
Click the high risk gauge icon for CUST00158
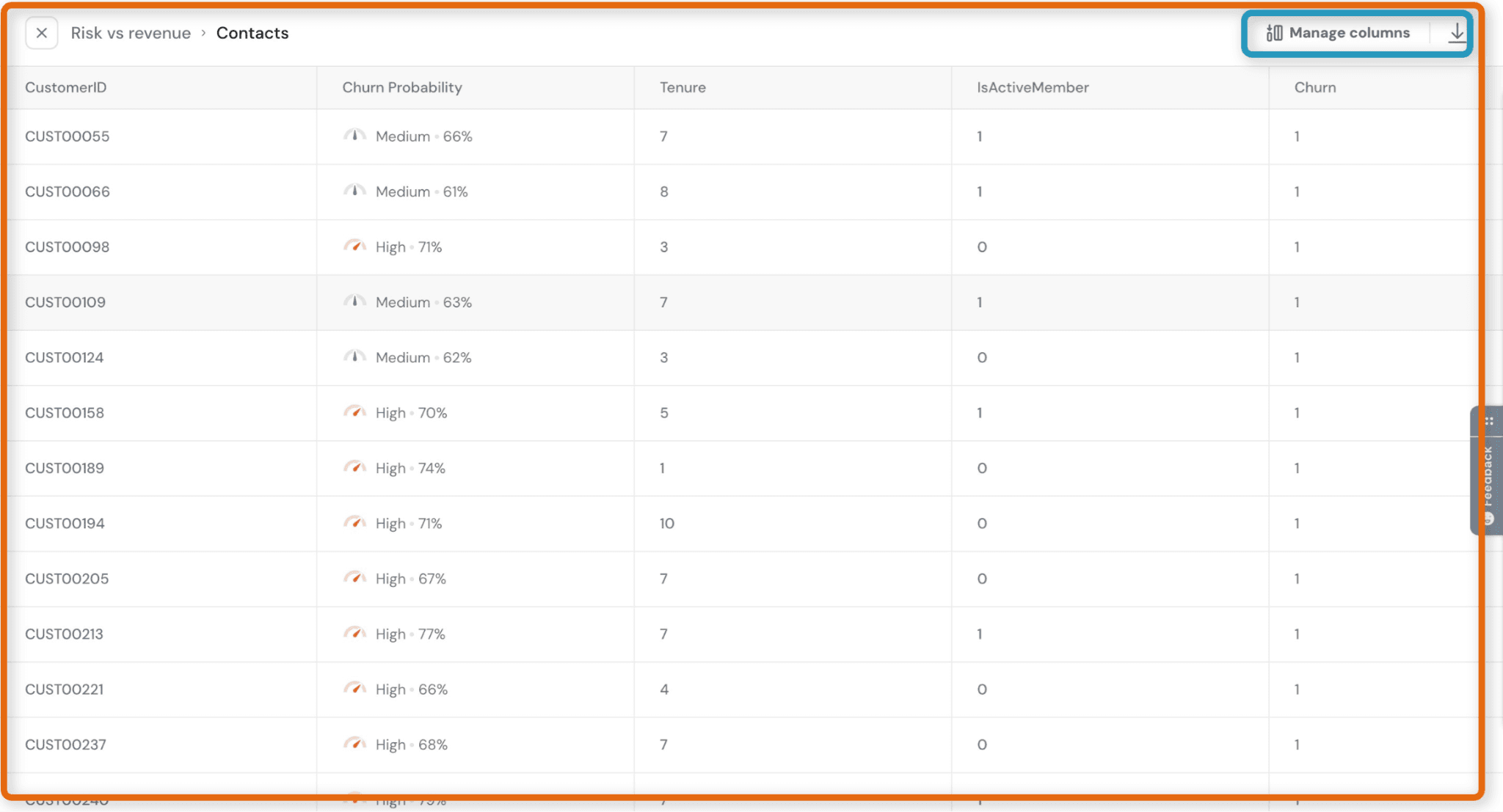click(354, 412)
